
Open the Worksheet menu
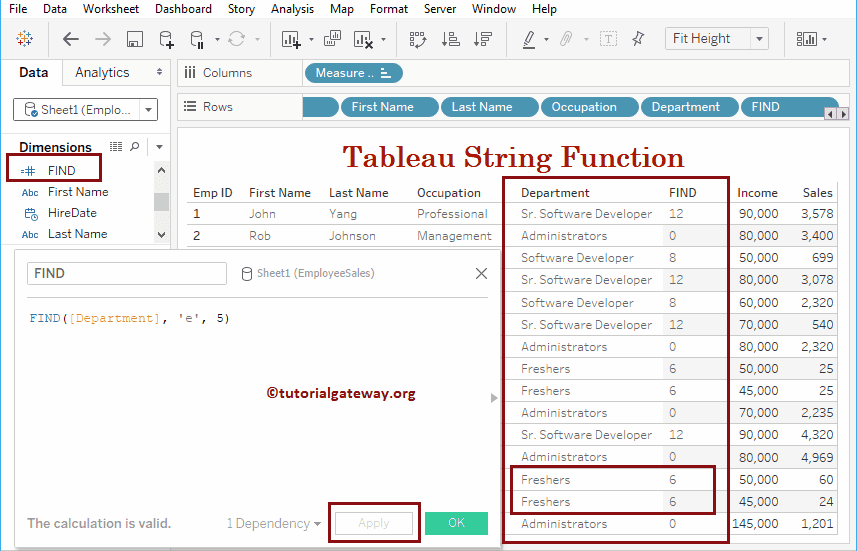pyautogui.click(x=111, y=9)
